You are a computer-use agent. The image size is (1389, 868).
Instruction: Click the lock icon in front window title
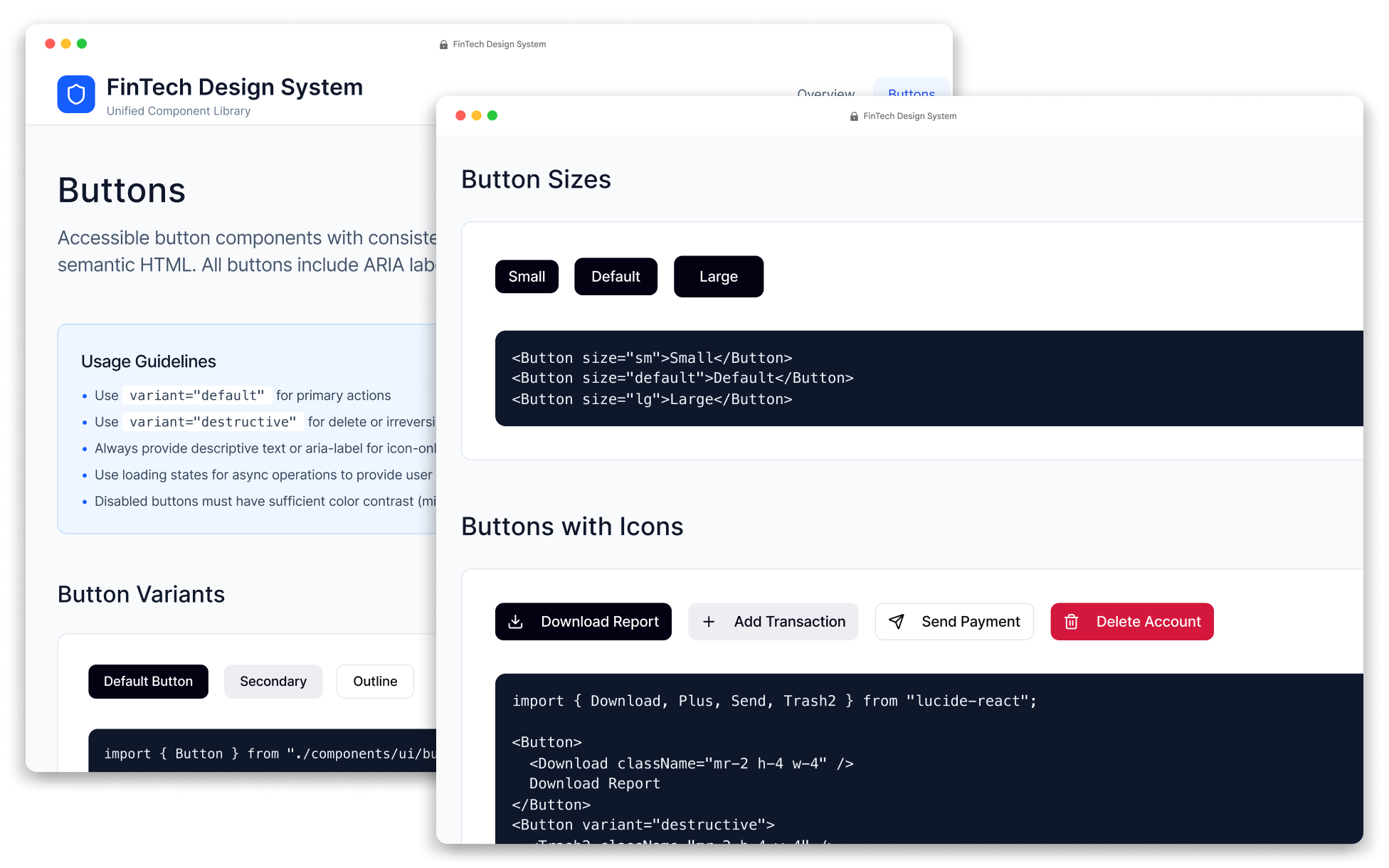(x=854, y=116)
